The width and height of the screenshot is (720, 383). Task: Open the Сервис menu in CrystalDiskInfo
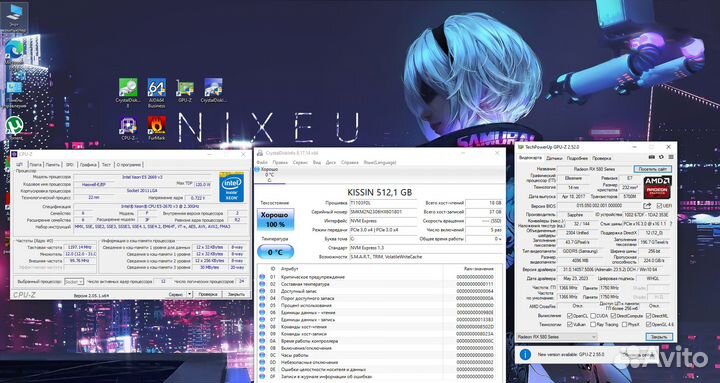coord(300,163)
